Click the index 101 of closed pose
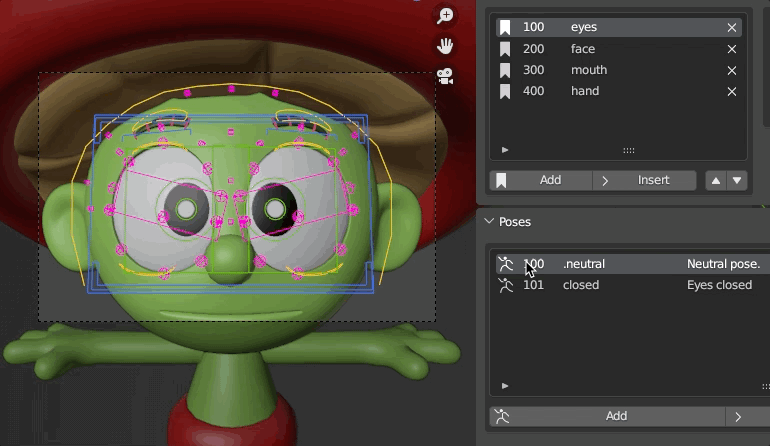 [x=533, y=285]
